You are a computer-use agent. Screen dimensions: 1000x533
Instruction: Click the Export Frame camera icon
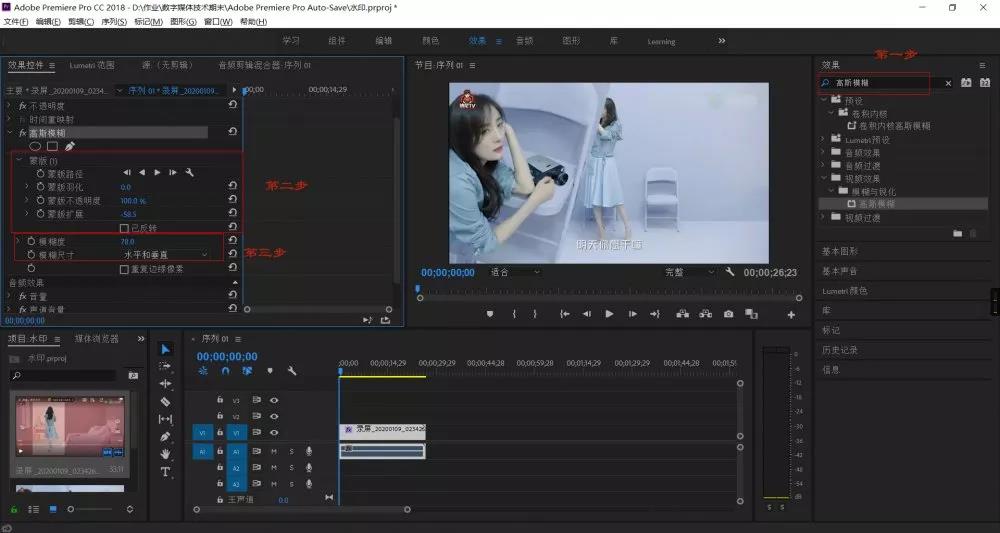pos(728,314)
